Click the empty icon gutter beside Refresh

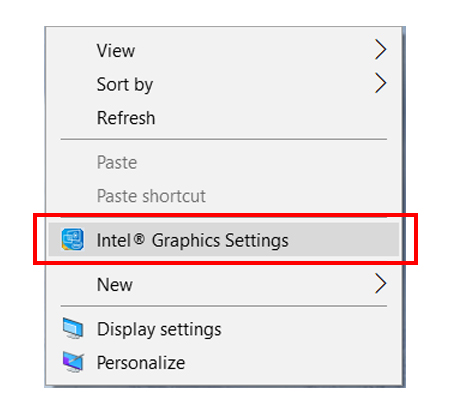pos(73,118)
